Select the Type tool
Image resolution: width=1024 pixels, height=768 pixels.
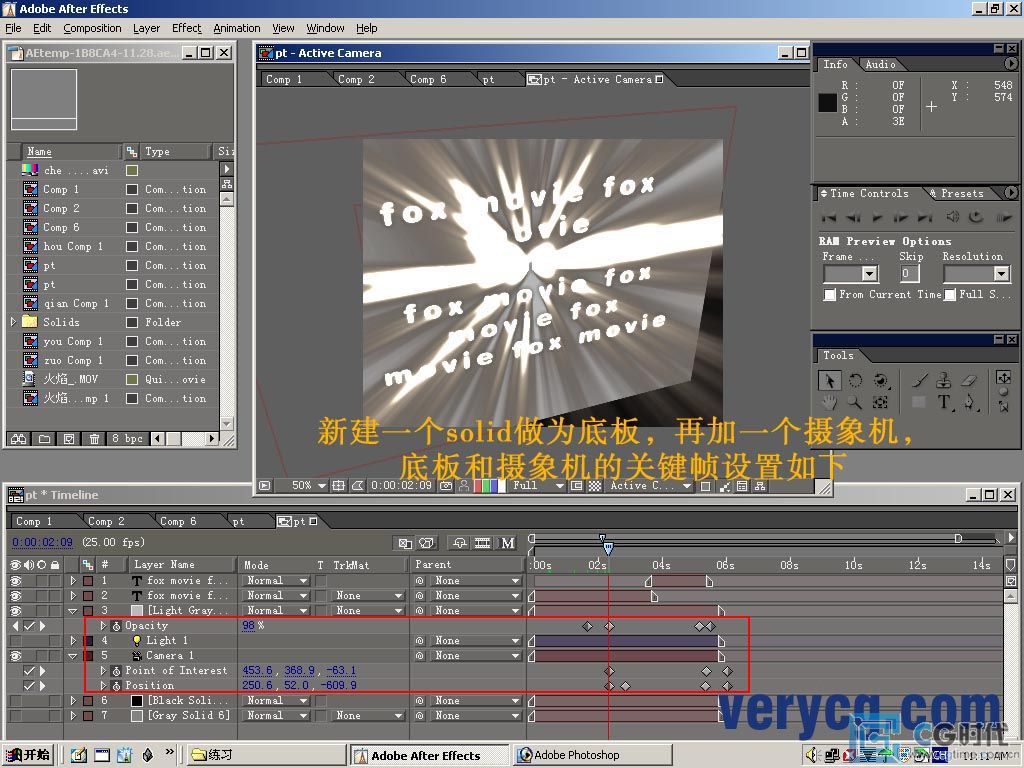[x=944, y=402]
